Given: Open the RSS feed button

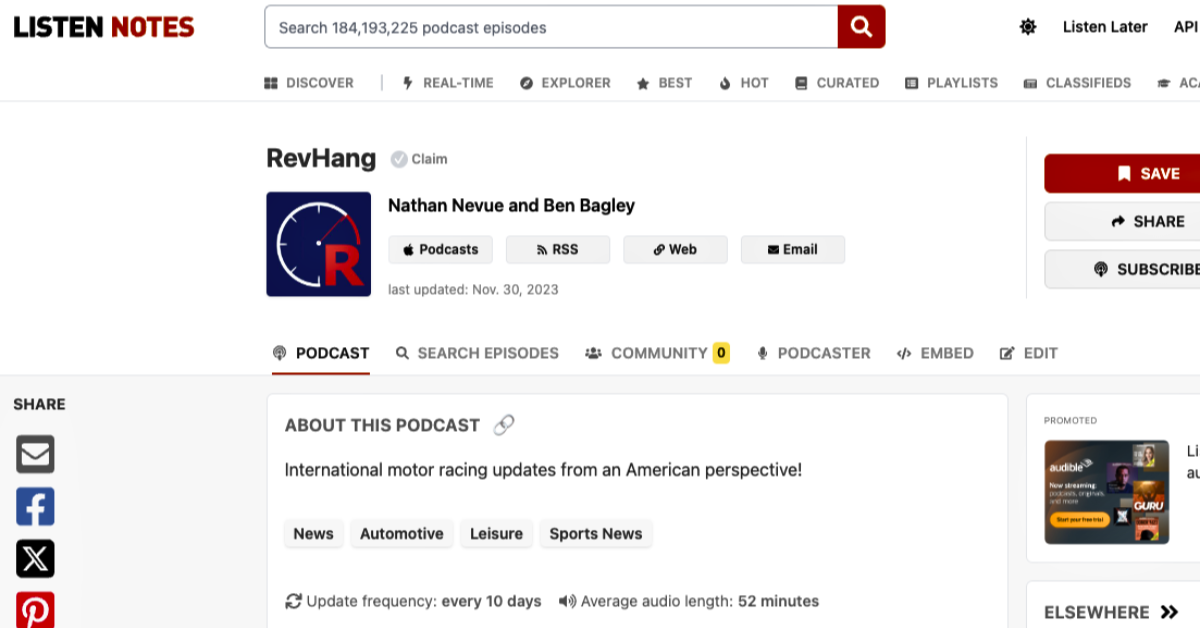Looking at the screenshot, I should [x=558, y=250].
